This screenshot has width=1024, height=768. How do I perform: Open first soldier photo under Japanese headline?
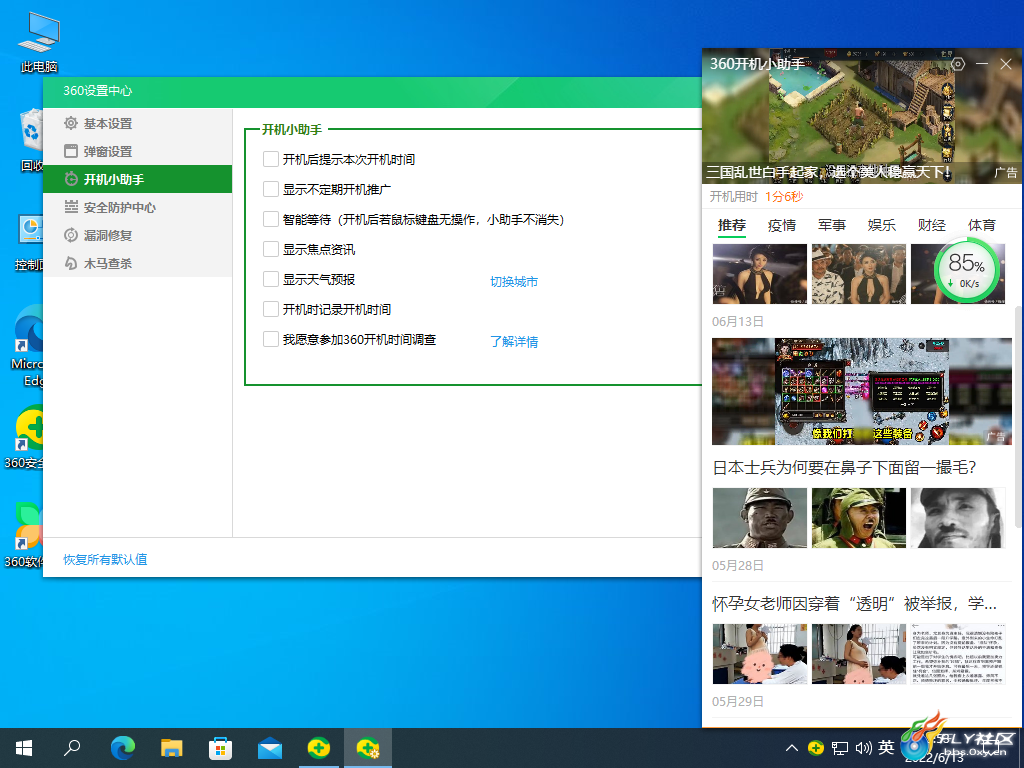coord(760,518)
